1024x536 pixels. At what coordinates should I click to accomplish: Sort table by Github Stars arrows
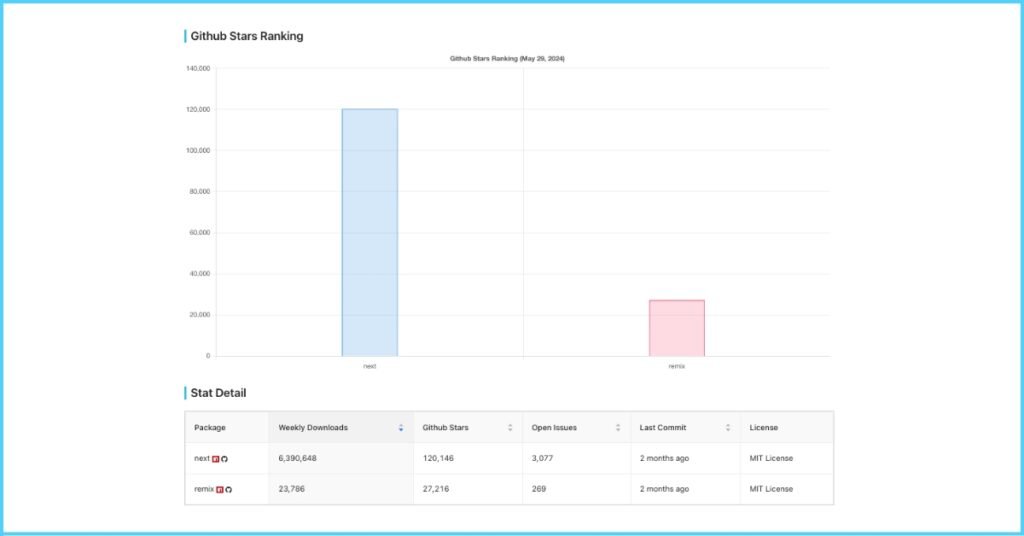point(510,428)
